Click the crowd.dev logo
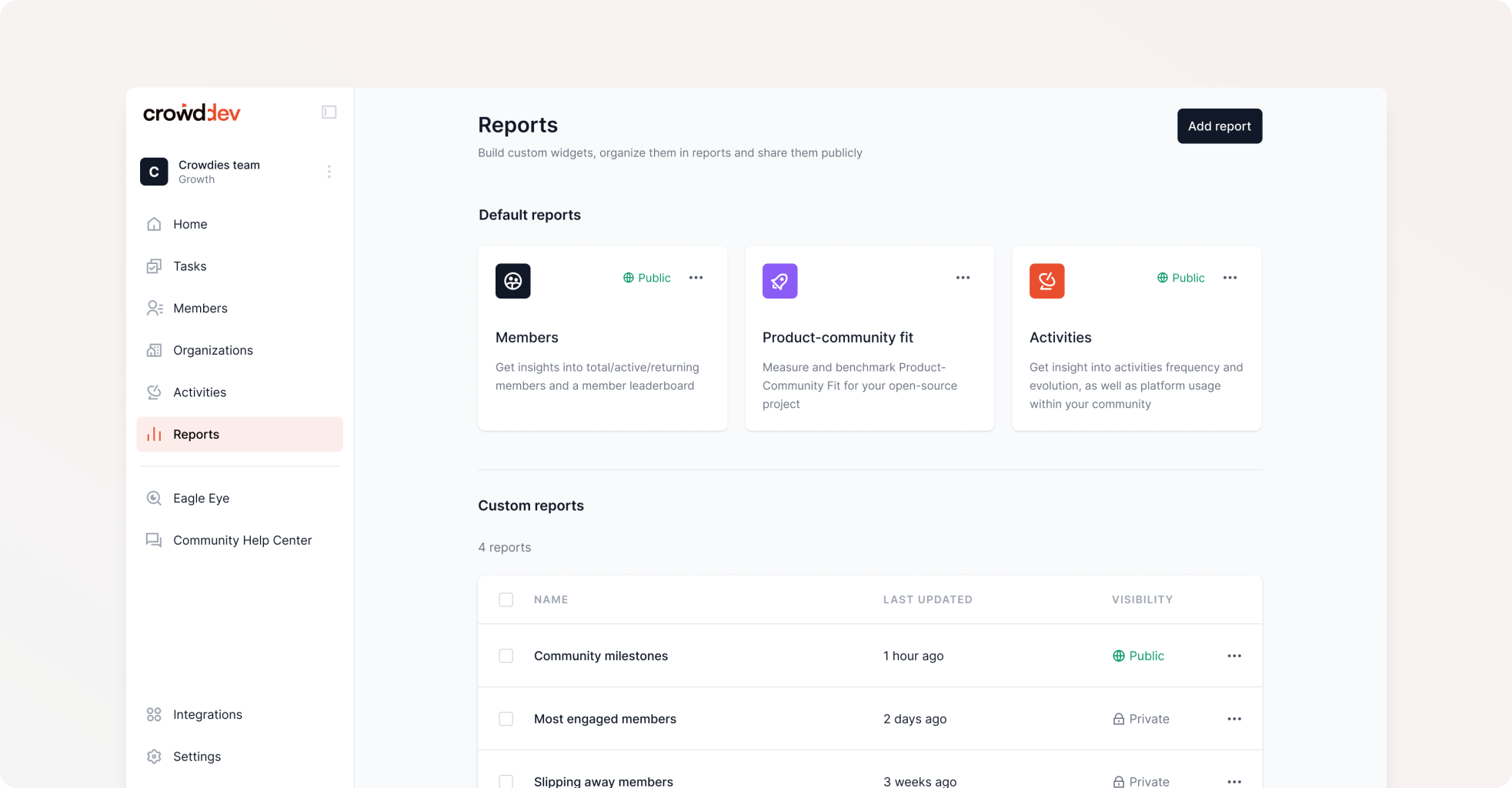 192,112
